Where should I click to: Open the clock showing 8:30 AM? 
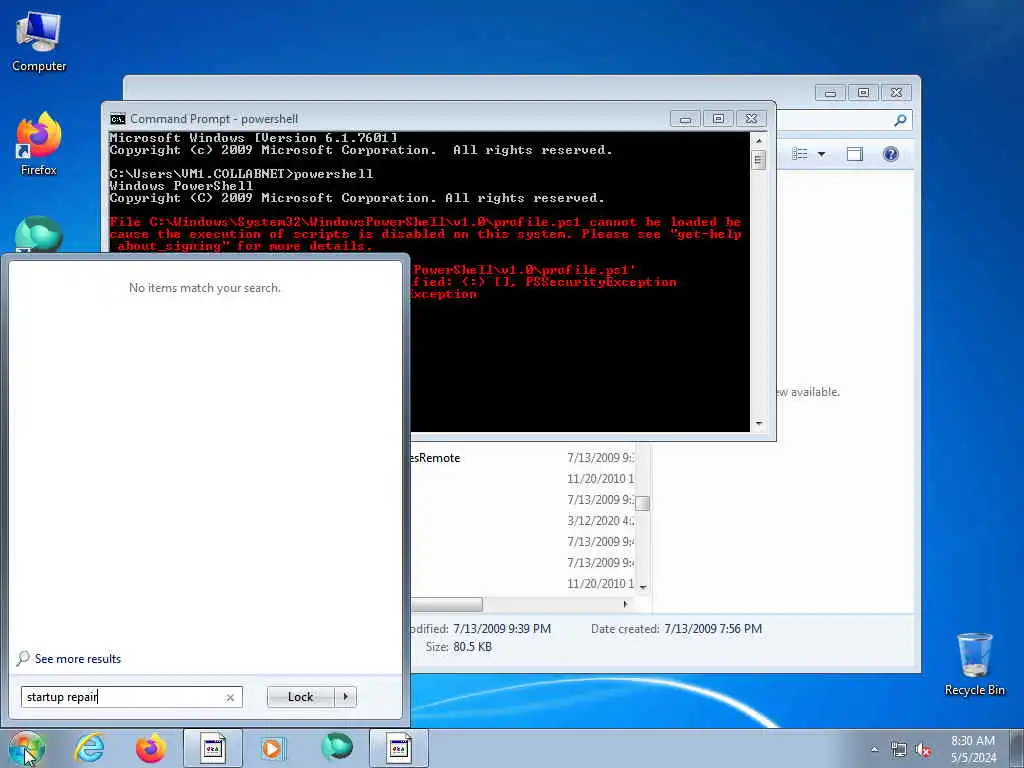pos(973,749)
